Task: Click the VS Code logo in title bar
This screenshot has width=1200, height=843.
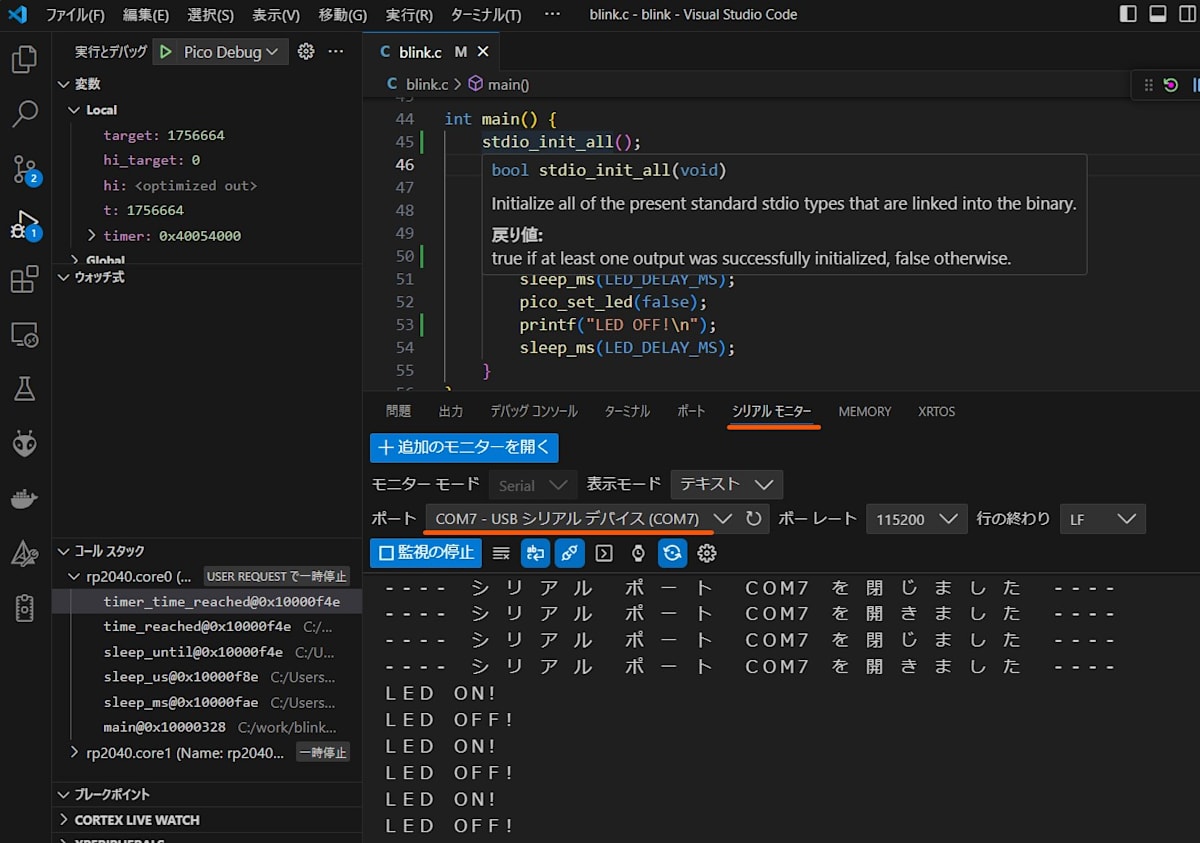Action: pyautogui.click(x=17, y=15)
